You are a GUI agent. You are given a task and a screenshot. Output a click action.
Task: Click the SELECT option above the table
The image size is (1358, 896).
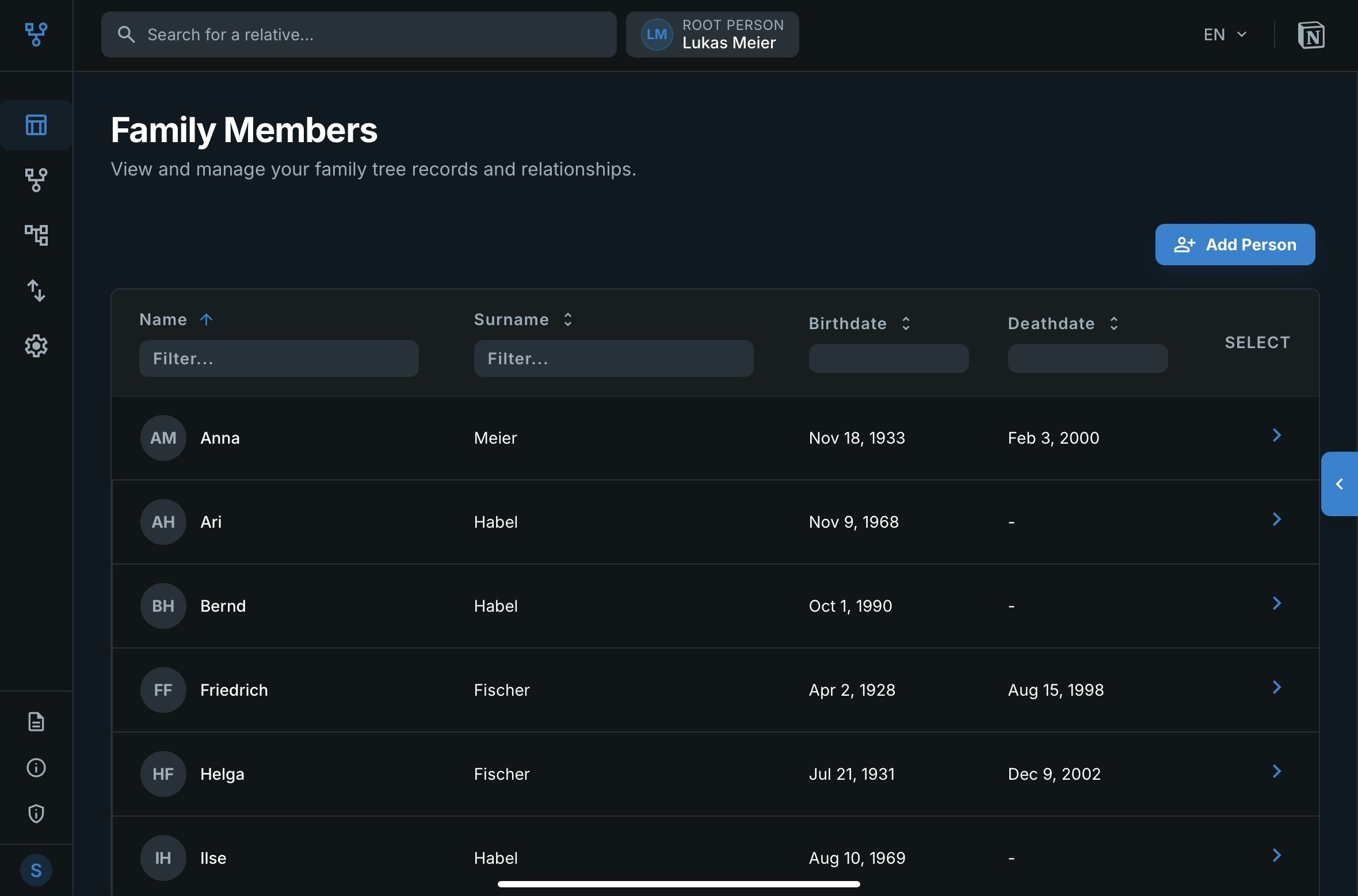click(x=1257, y=342)
